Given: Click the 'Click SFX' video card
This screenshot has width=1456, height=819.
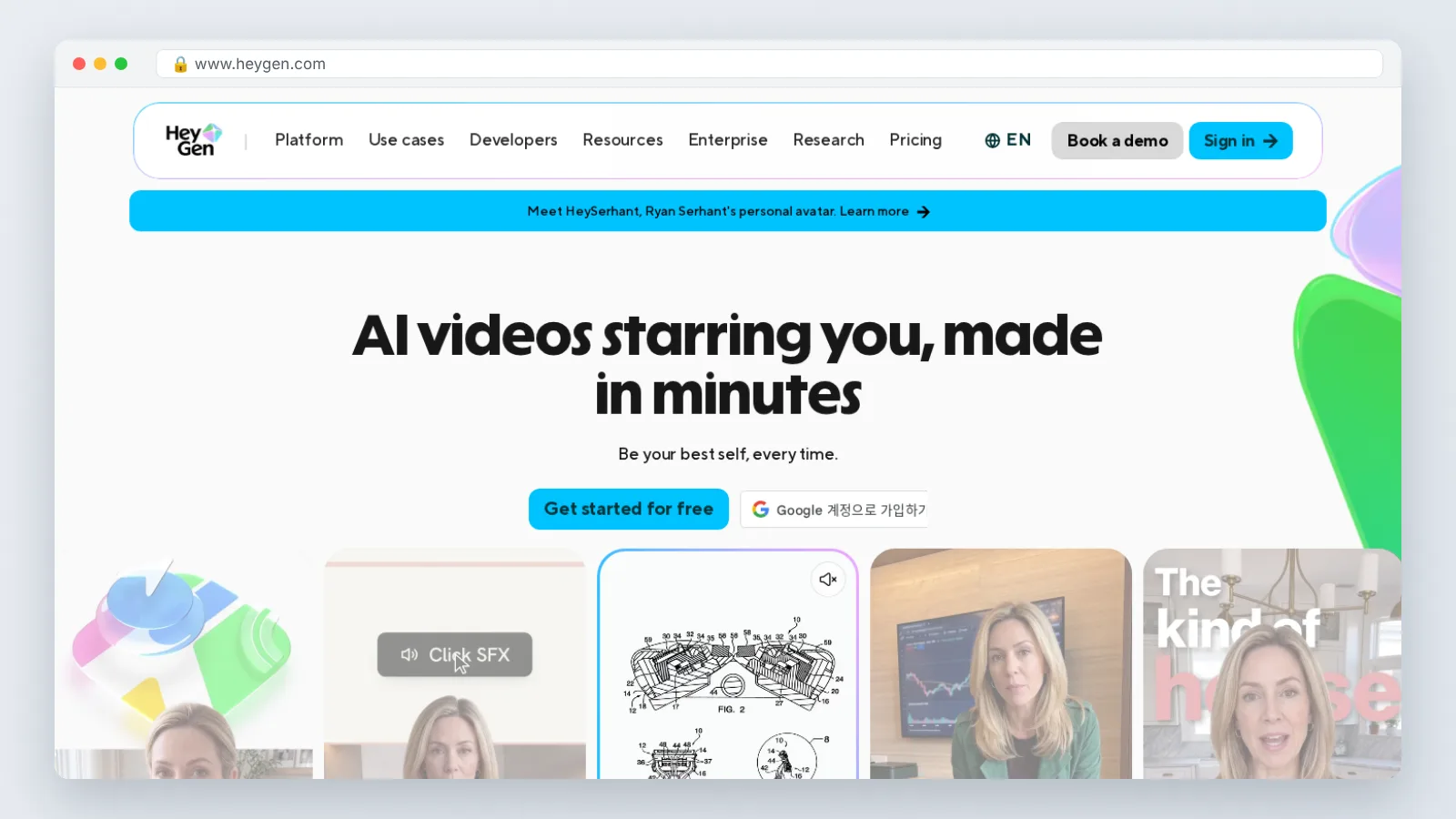Looking at the screenshot, I should (455, 664).
